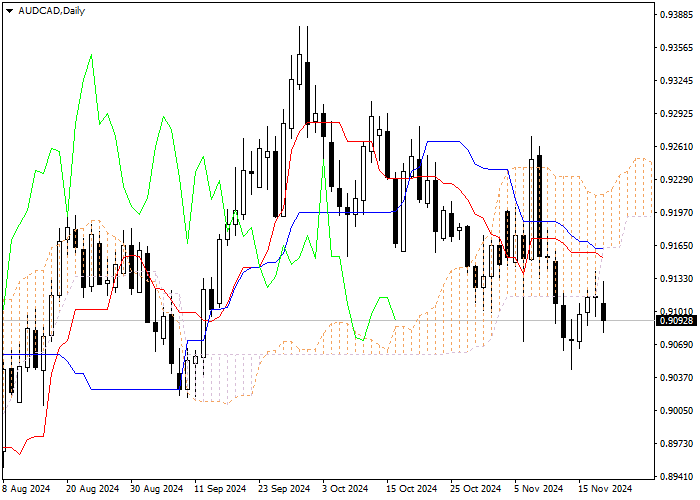Click the 0.91650 price scale label
The width and height of the screenshot is (700, 500).
click(676, 246)
